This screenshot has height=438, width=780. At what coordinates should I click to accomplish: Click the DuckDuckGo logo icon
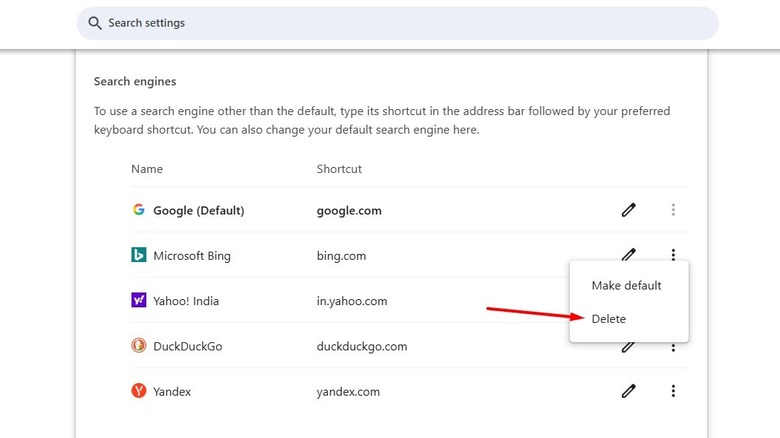click(x=139, y=346)
